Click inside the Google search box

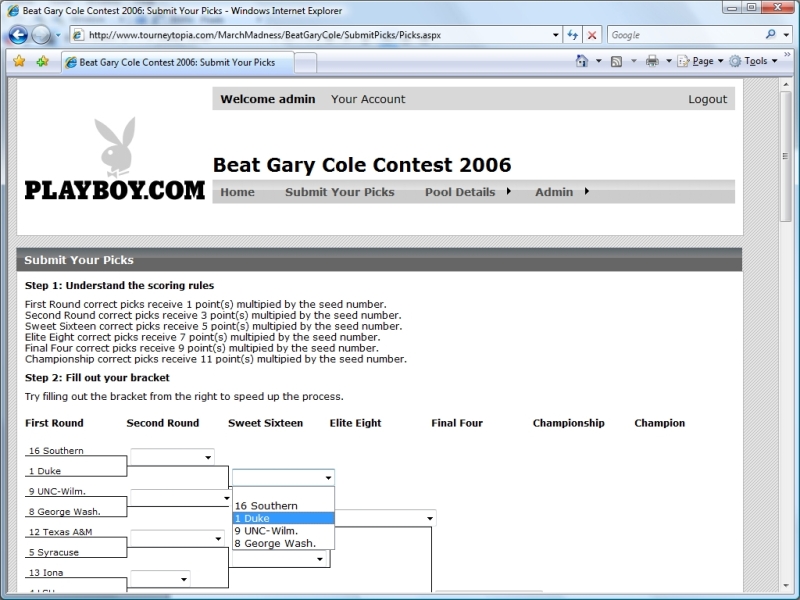coord(685,35)
